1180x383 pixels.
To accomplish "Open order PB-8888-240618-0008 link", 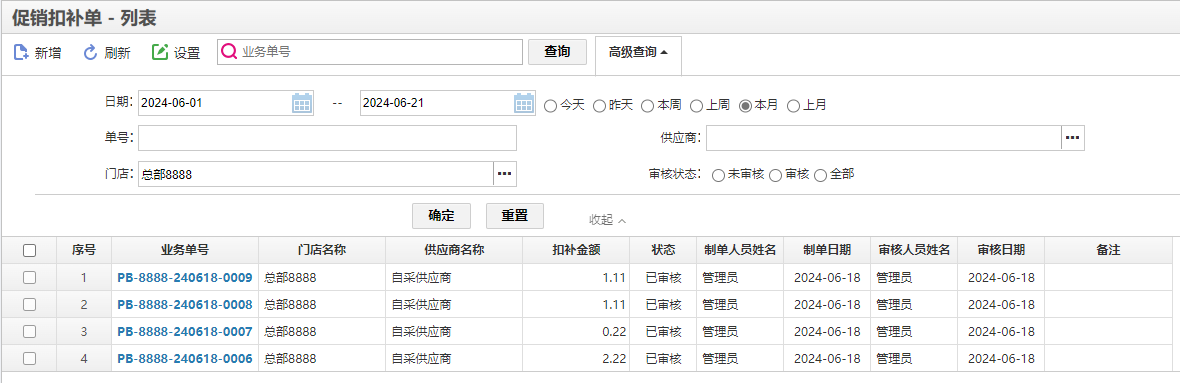I will 184,305.
